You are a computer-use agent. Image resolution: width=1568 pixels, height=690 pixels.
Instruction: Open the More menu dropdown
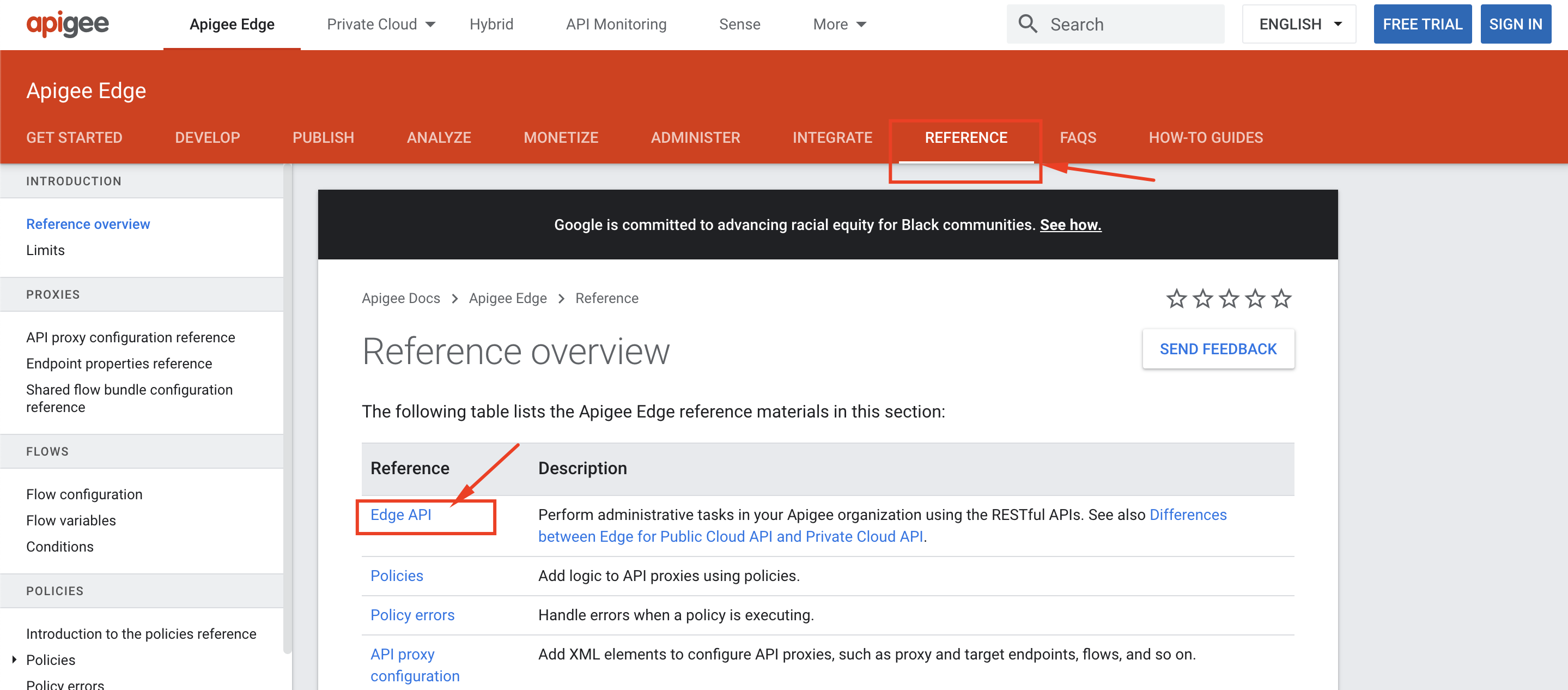840,25
